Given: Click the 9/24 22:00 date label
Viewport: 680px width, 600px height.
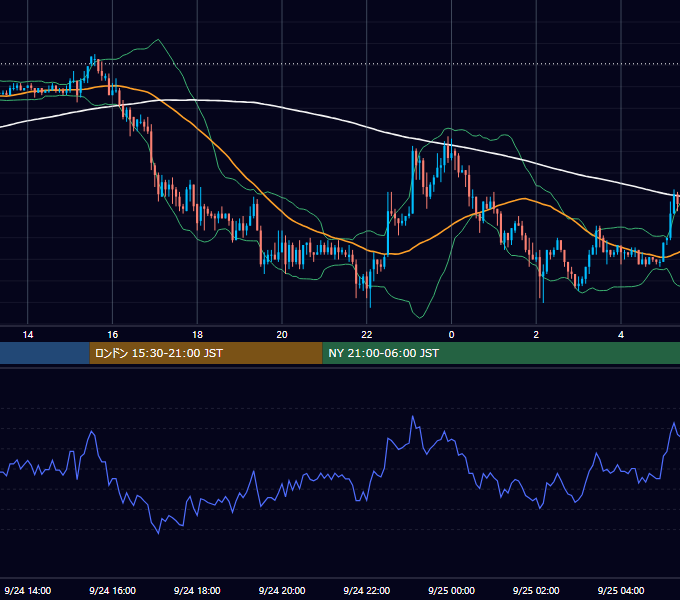Looking at the screenshot, I should click(367, 590).
